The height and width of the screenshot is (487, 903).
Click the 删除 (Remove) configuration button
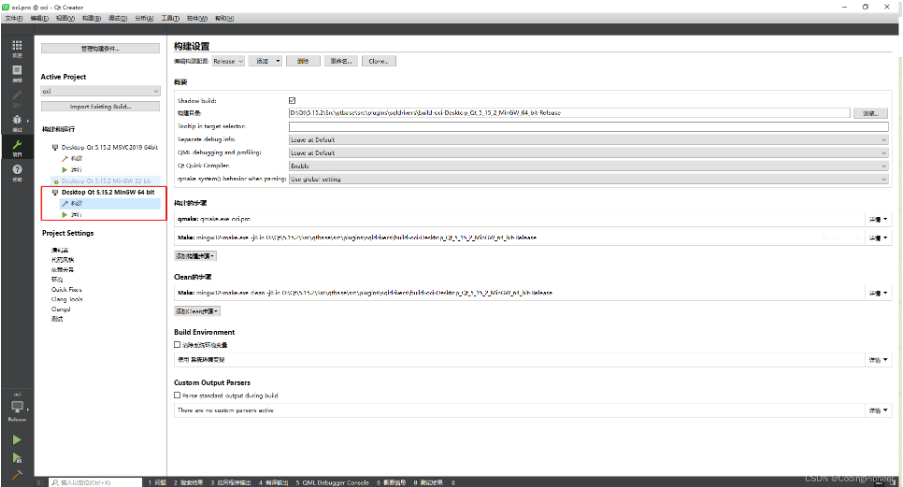[x=303, y=61]
